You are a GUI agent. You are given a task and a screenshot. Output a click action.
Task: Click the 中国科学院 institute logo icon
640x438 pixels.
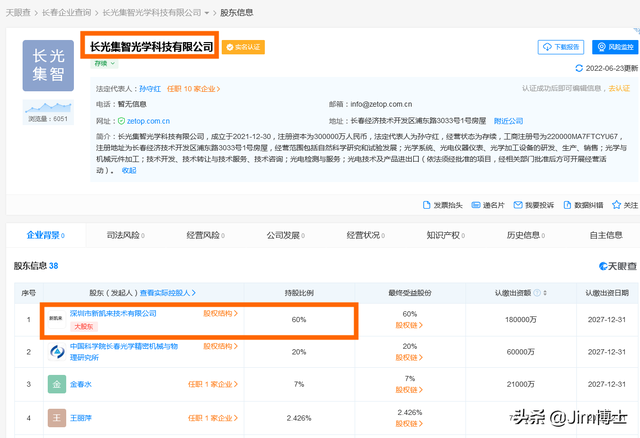click(x=56, y=351)
